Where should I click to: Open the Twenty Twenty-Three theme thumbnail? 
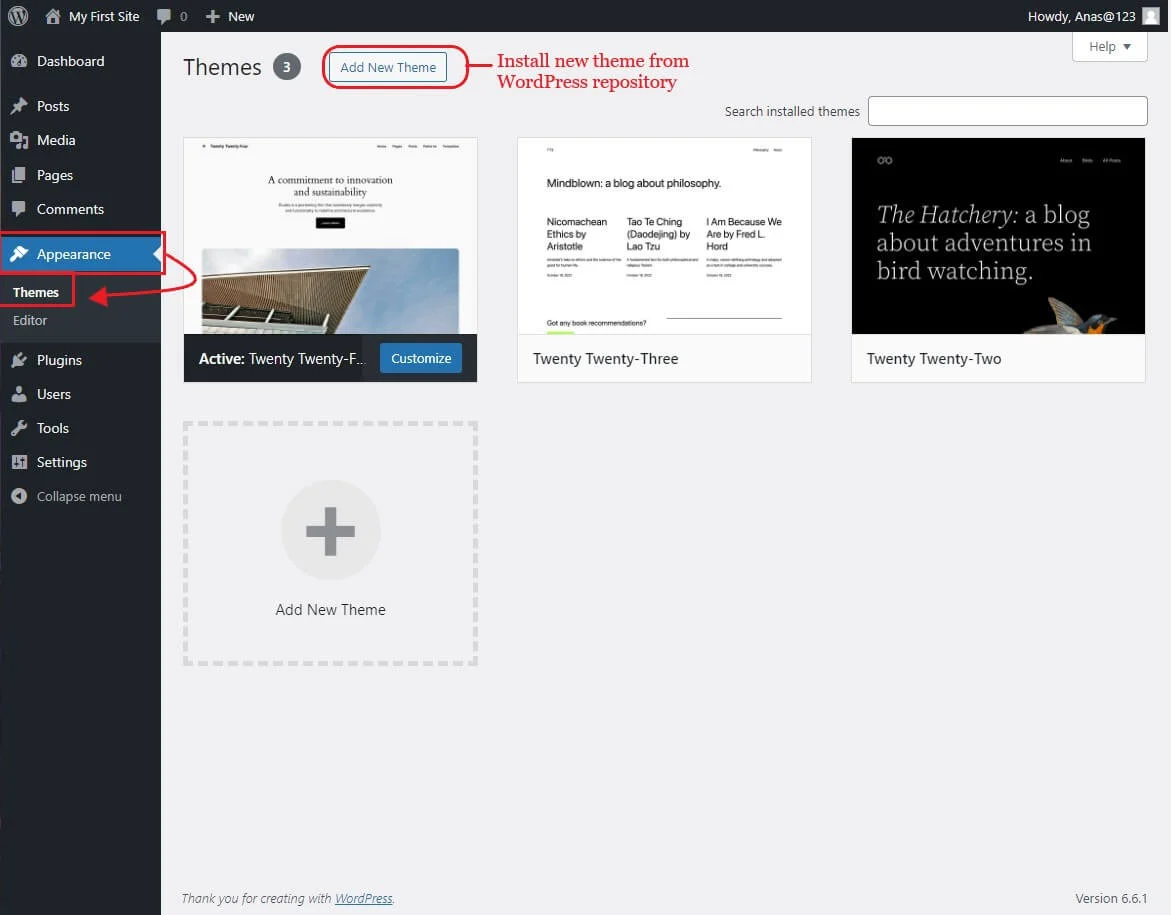pos(664,236)
